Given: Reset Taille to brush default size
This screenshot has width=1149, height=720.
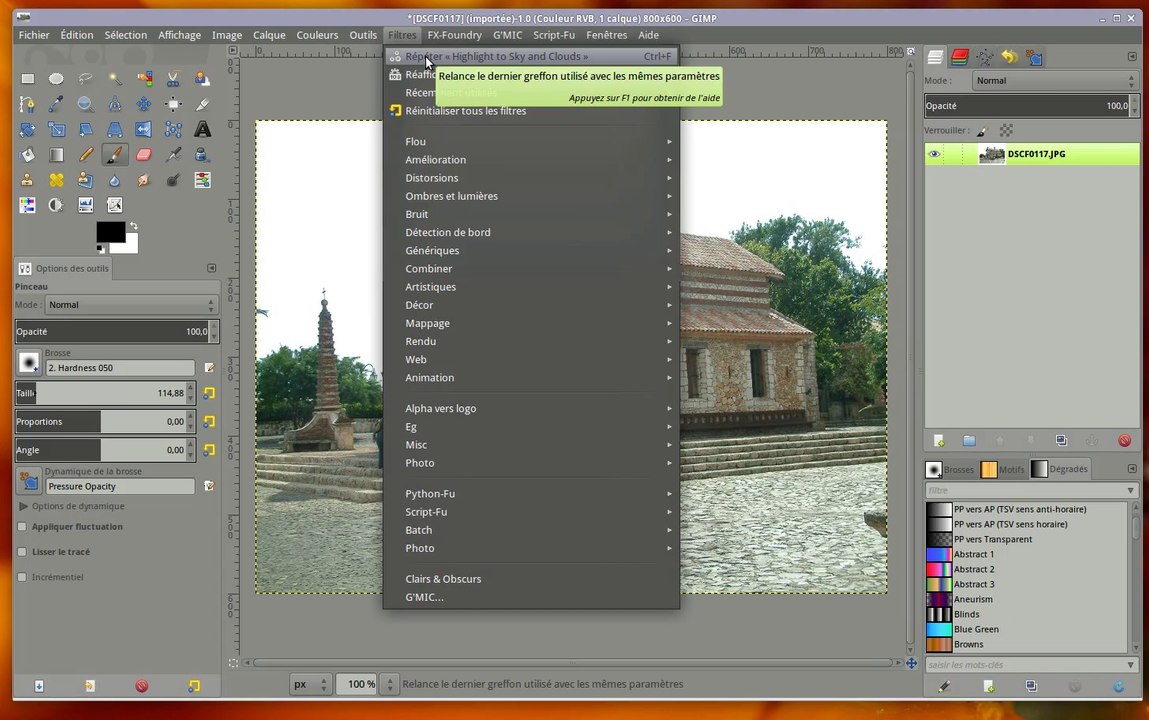Looking at the screenshot, I should 209,393.
